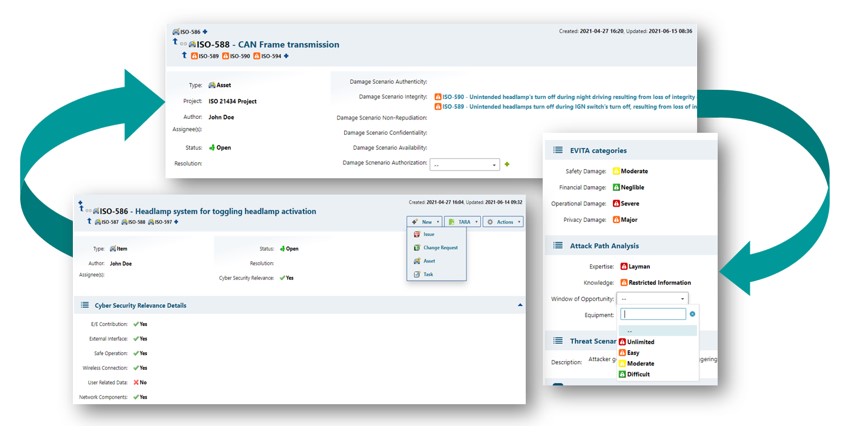This screenshot has width=862, height=441.
Task: Choose Change Request from the New menu
Action: 436,247
